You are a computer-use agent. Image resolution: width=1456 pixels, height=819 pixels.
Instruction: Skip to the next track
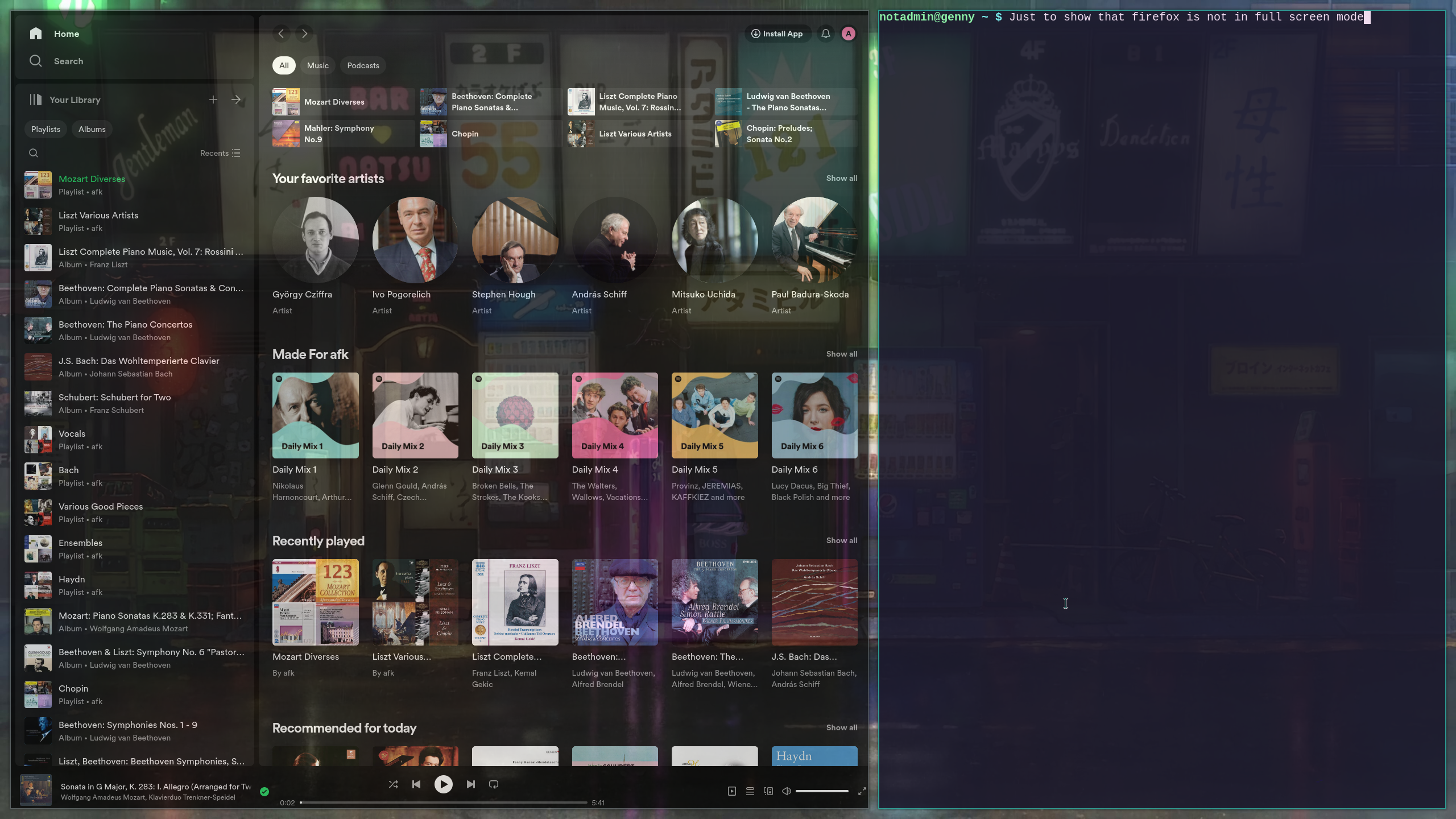click(x=471, y=784)
